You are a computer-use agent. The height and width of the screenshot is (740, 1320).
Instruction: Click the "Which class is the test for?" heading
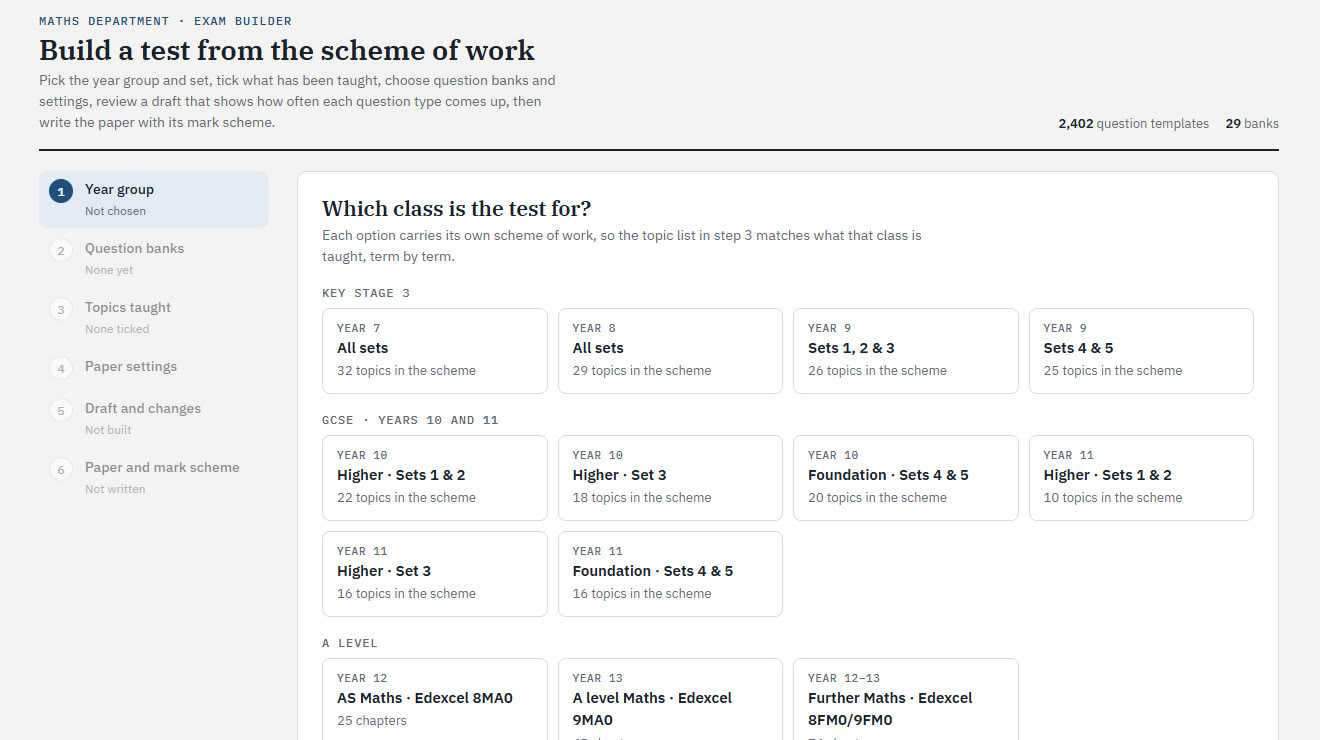(456, 209)
